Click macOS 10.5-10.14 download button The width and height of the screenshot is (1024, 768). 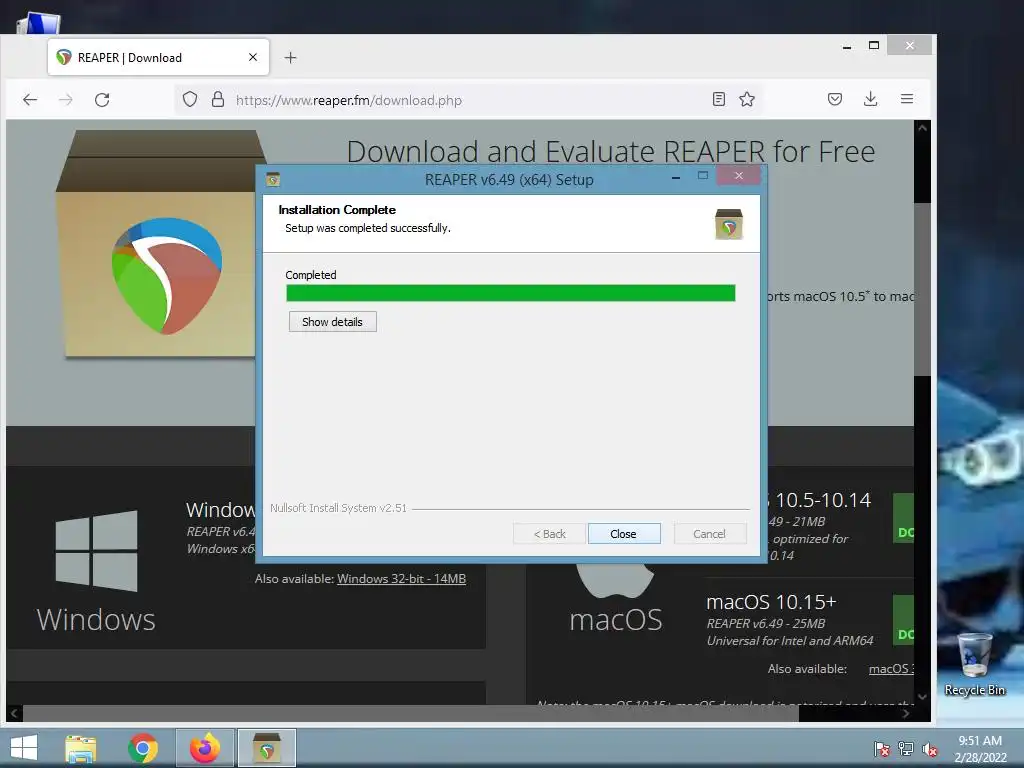tap(904, 518)
